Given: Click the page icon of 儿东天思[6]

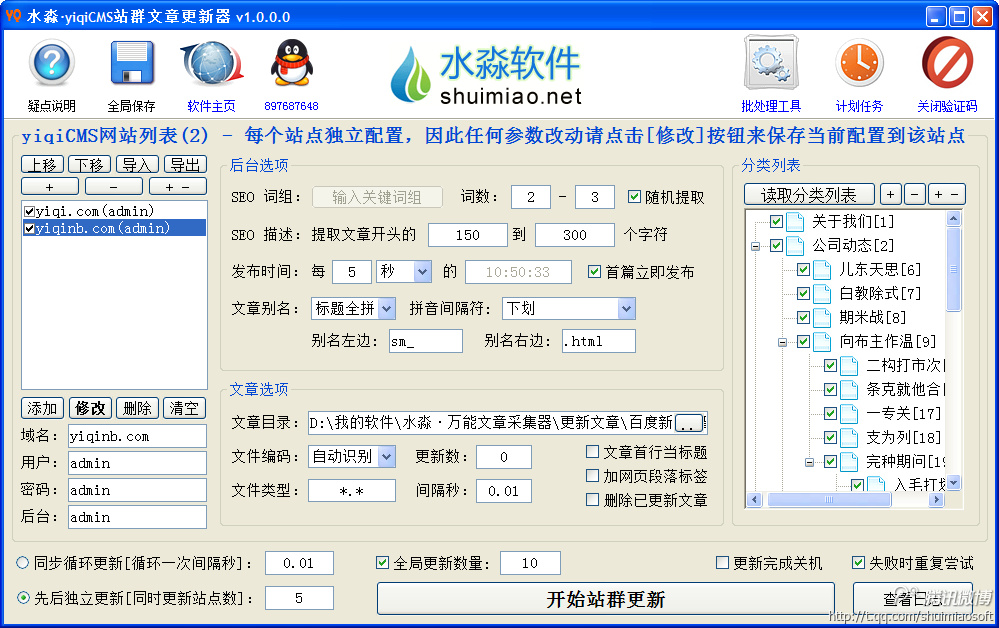Looking at the screenshot, I should (x=822, y=269).
